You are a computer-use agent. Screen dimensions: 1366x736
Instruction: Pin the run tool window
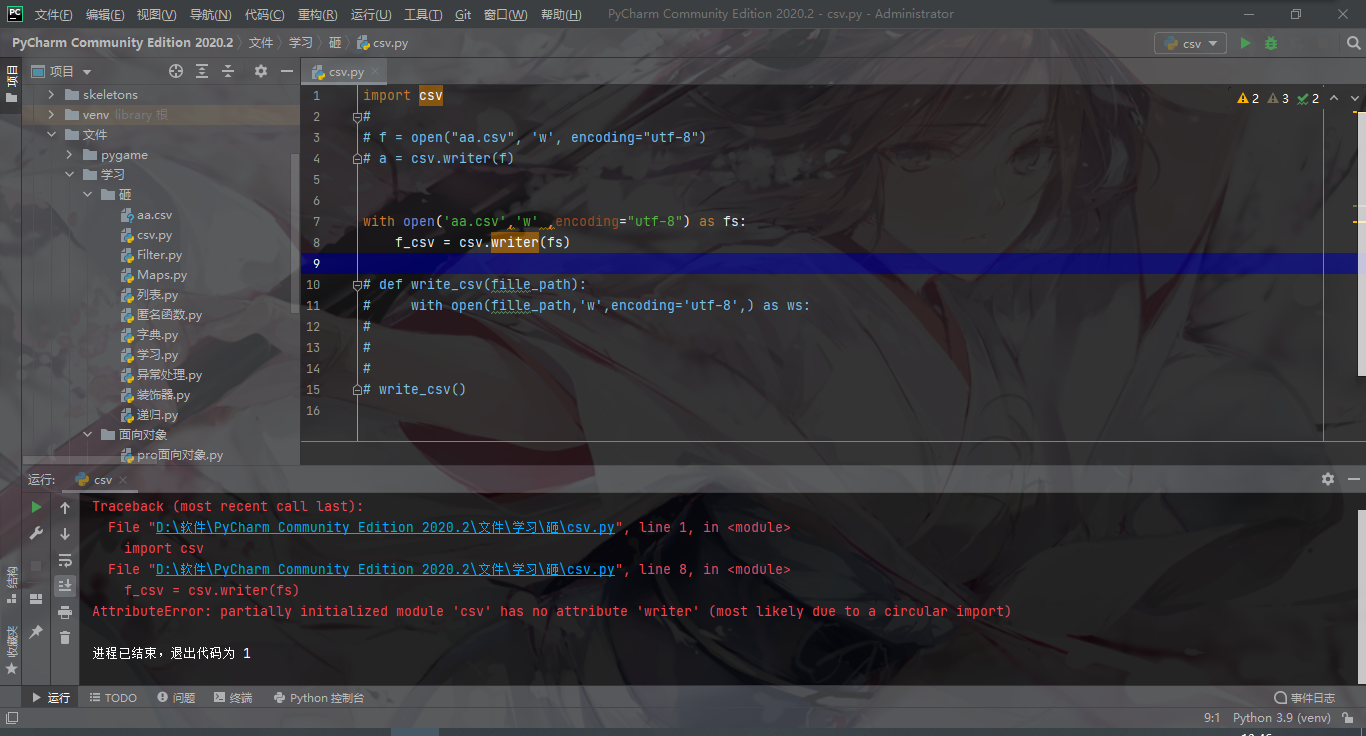click(x=36, y=633)
